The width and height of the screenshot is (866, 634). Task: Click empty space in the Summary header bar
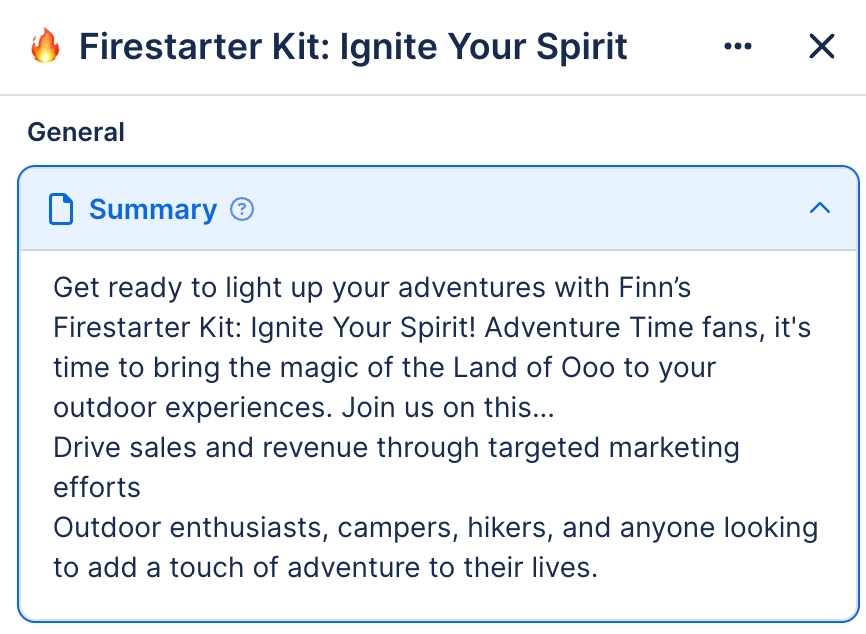[530, 209]
